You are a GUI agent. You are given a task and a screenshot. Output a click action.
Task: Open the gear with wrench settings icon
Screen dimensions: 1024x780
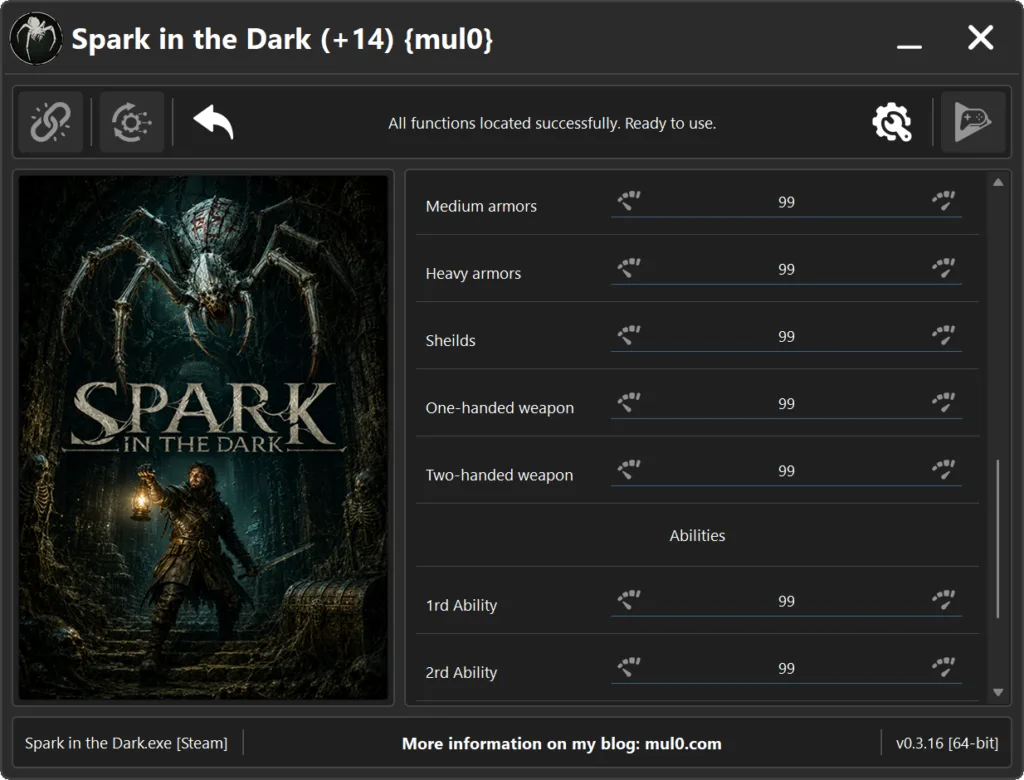point(892,122)
